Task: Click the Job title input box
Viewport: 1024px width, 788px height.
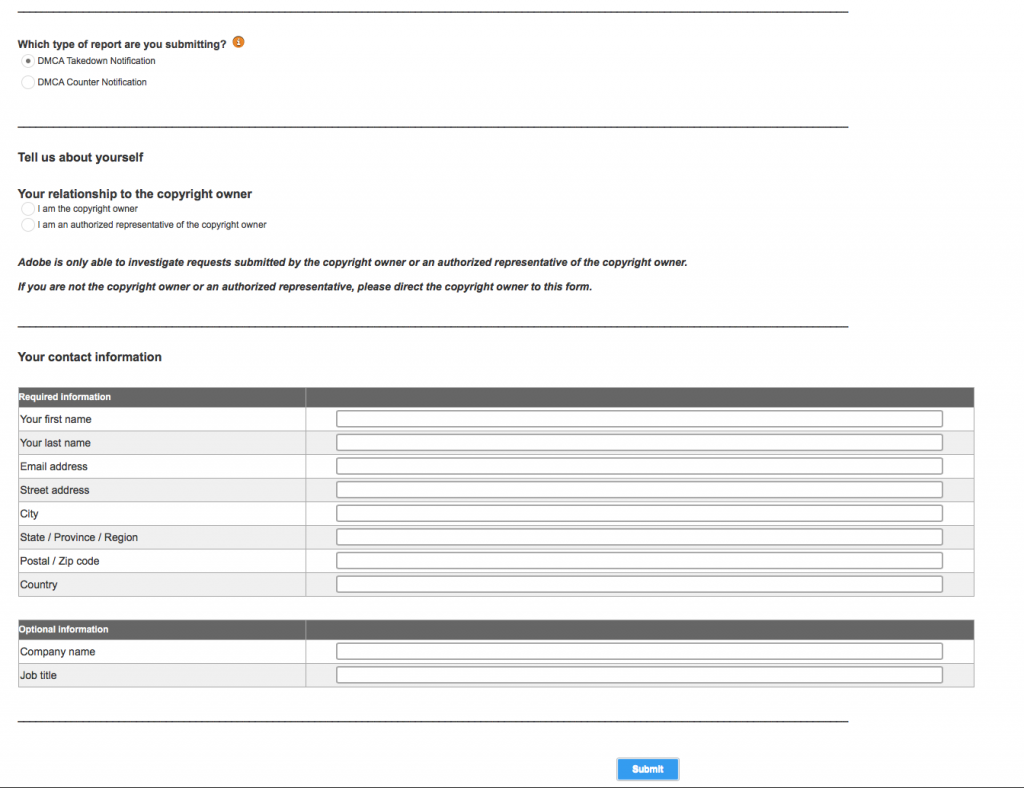Action: click(x=639, y=675)
